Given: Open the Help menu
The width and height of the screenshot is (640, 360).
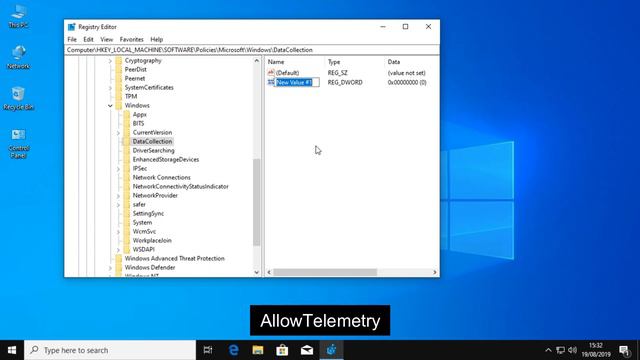Looking at the screenshot, I should click(157, 40).
